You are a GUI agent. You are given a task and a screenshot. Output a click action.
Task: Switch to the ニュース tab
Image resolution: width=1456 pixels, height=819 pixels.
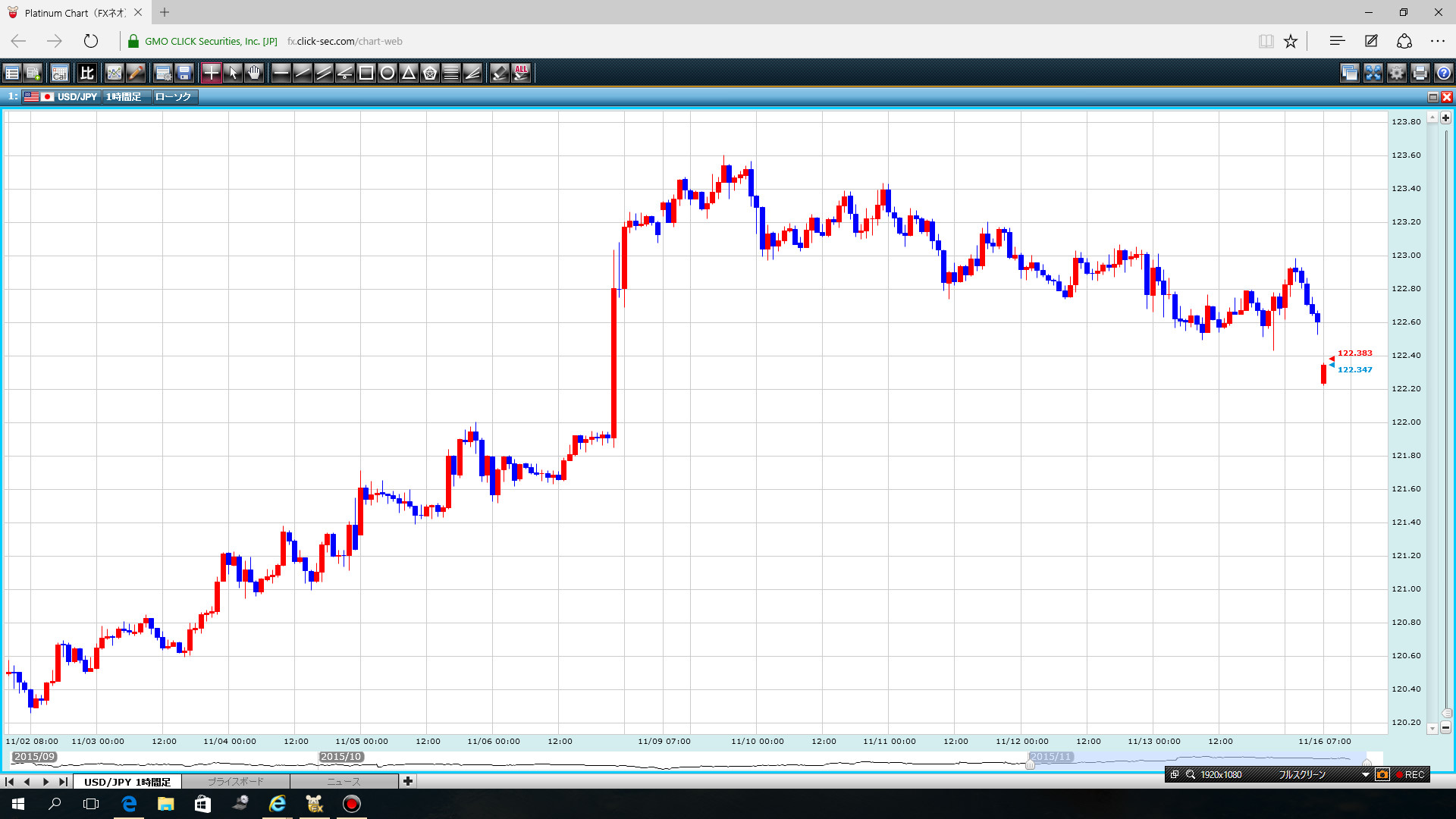[344, 781]
